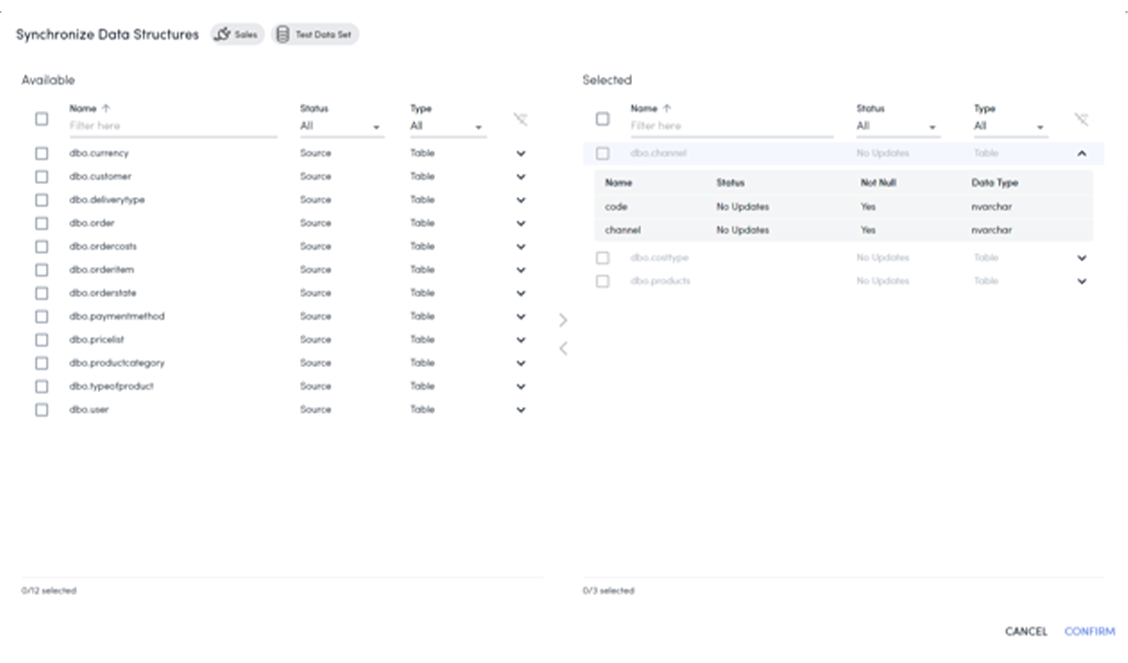Image resolution: width=1128 pixels, height=663 pixels.
Task: Click the move-right arrow between panels
Action: pyautogui.click(x=563, y=320)
